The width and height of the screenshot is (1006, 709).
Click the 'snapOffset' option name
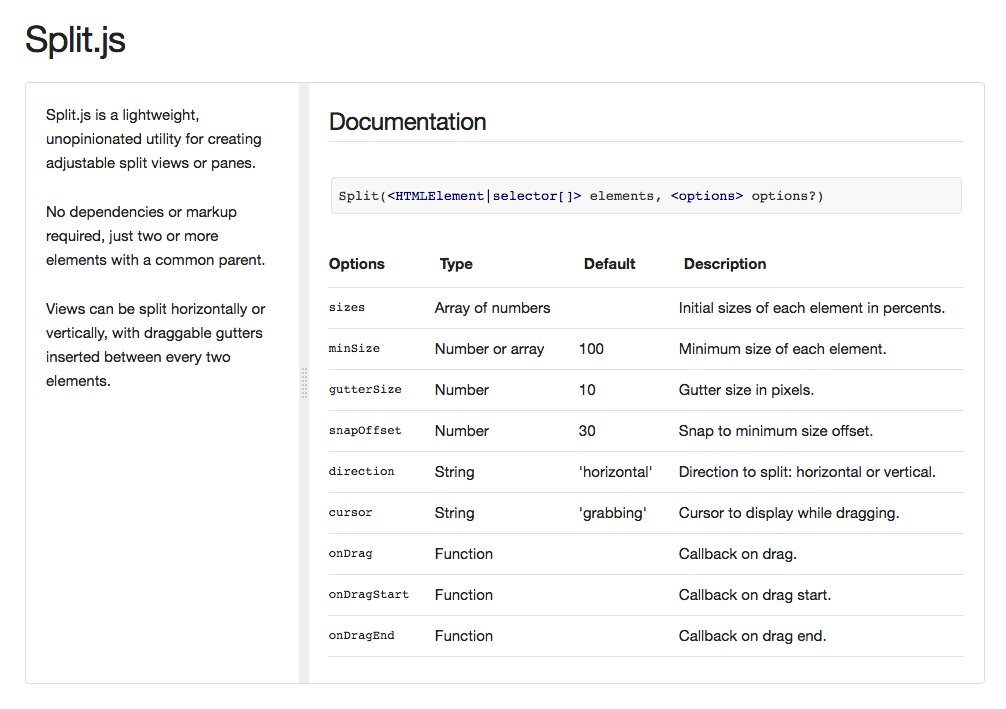coord(365,431)
